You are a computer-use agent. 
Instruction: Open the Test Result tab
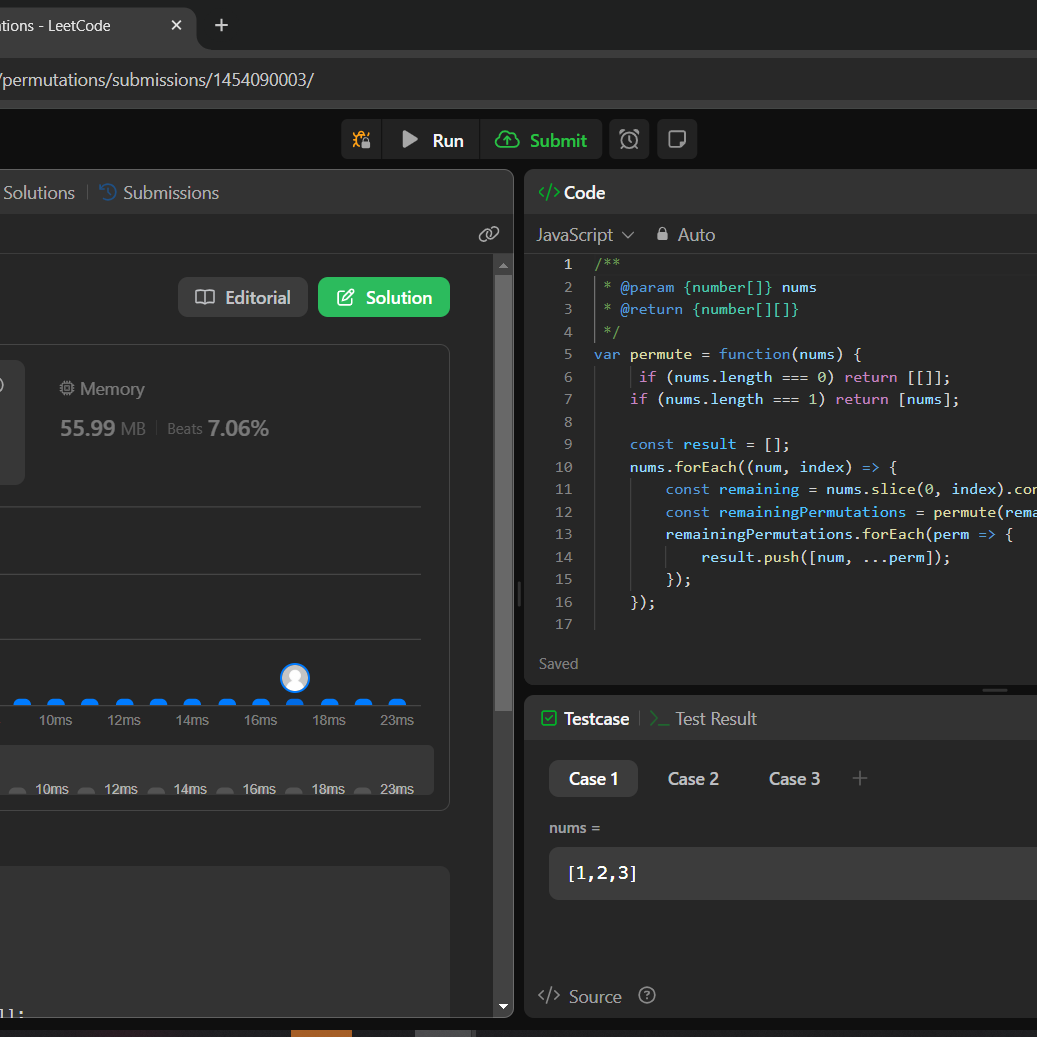pyautogui.click(x=703, y=718)
